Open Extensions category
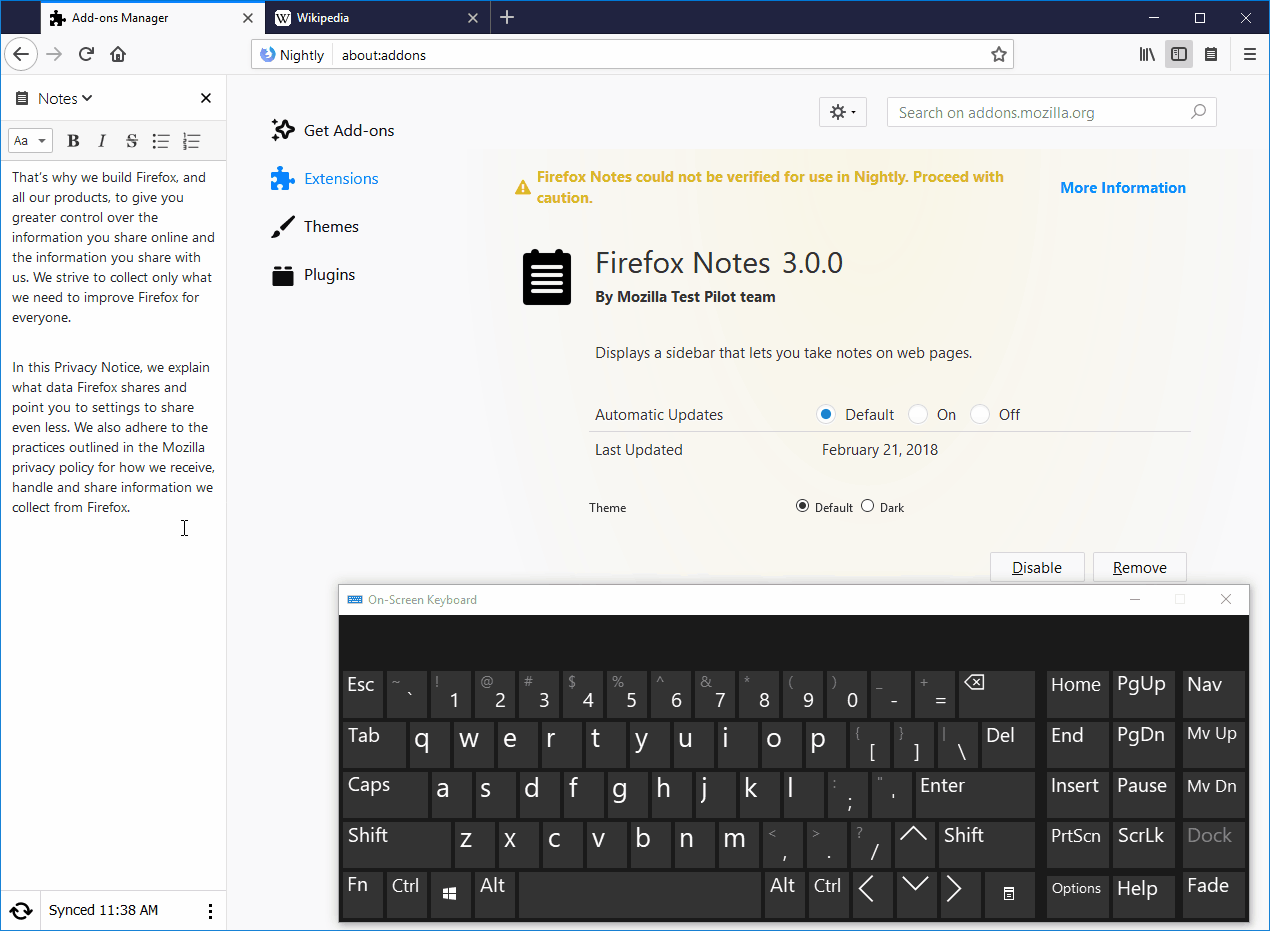Screen dimensions: 1270x931 click(x=325, y=178)
